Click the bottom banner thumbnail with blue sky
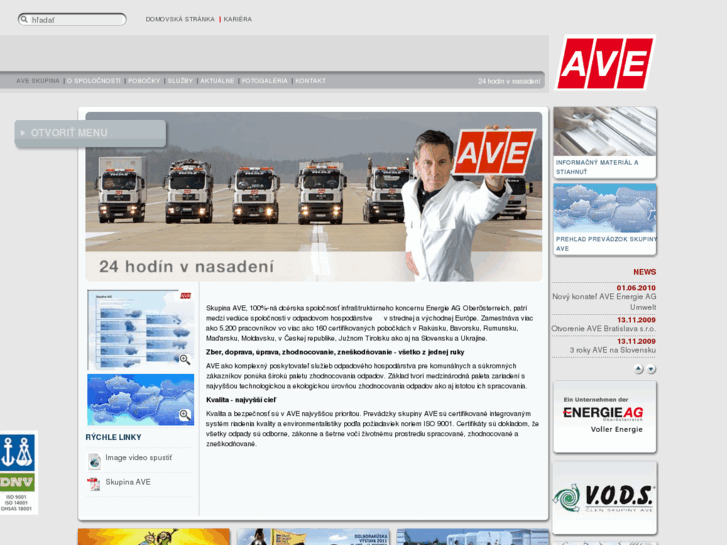The image size is (727, 545). coord(473,537)
